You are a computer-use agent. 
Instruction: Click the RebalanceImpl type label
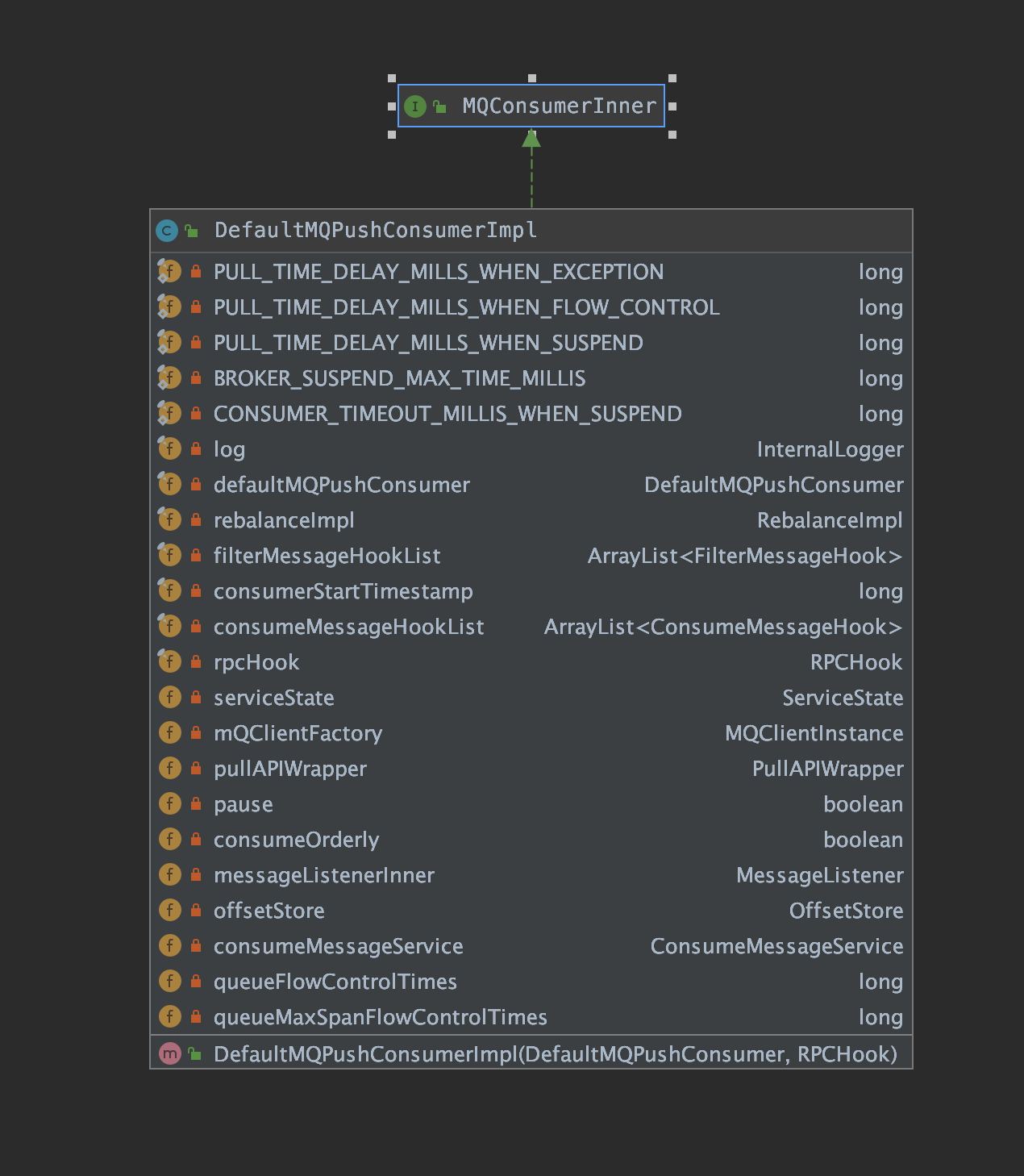(x=830, y=520)
